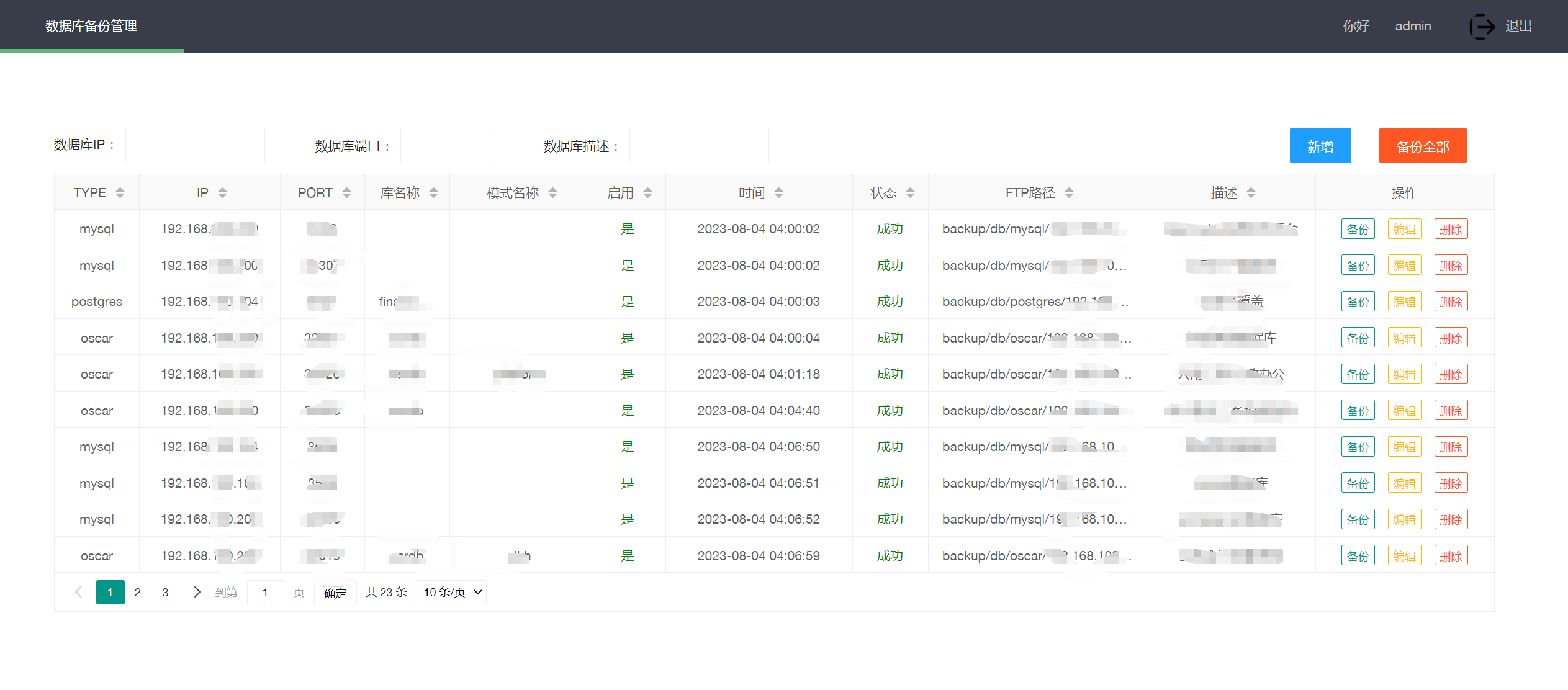Screen dimensions: 1568x690
Task: Click 编辑 for the 04:00:04 oscar row
Action: 1405,338
